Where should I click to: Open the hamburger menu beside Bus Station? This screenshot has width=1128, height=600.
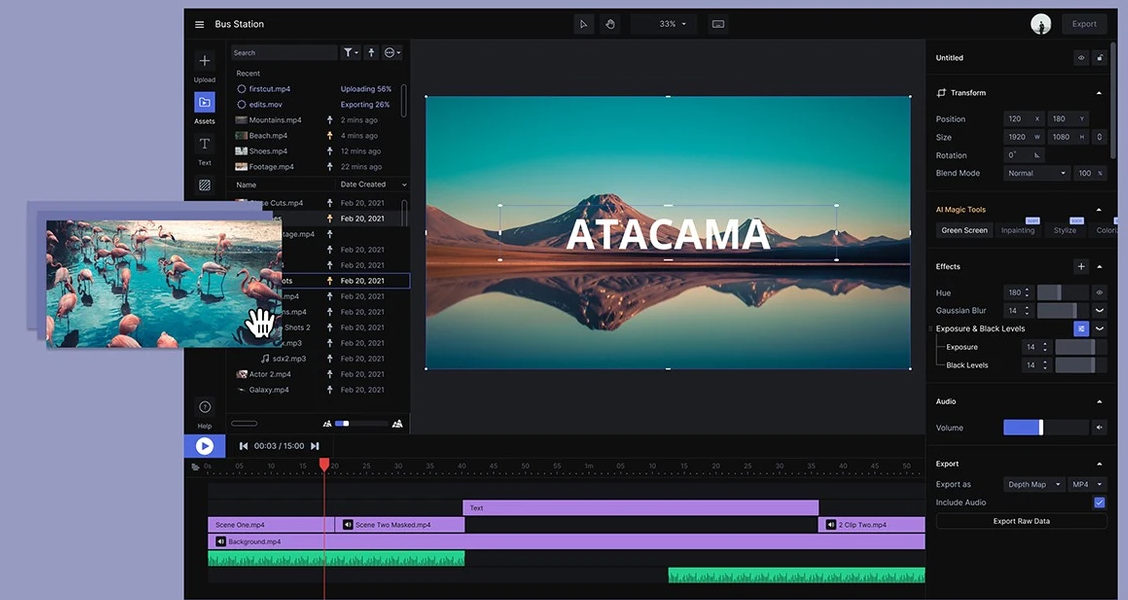(x=199, y=24)
